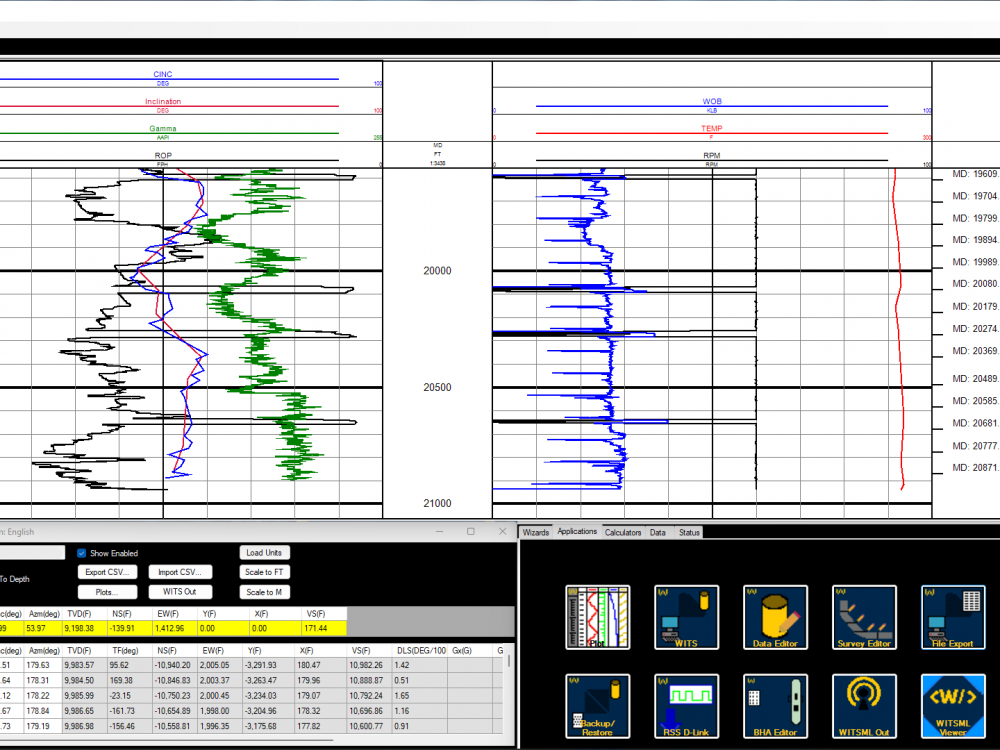Click the Export CSV button
The image size is (1000, 750).
coord(107,573)
